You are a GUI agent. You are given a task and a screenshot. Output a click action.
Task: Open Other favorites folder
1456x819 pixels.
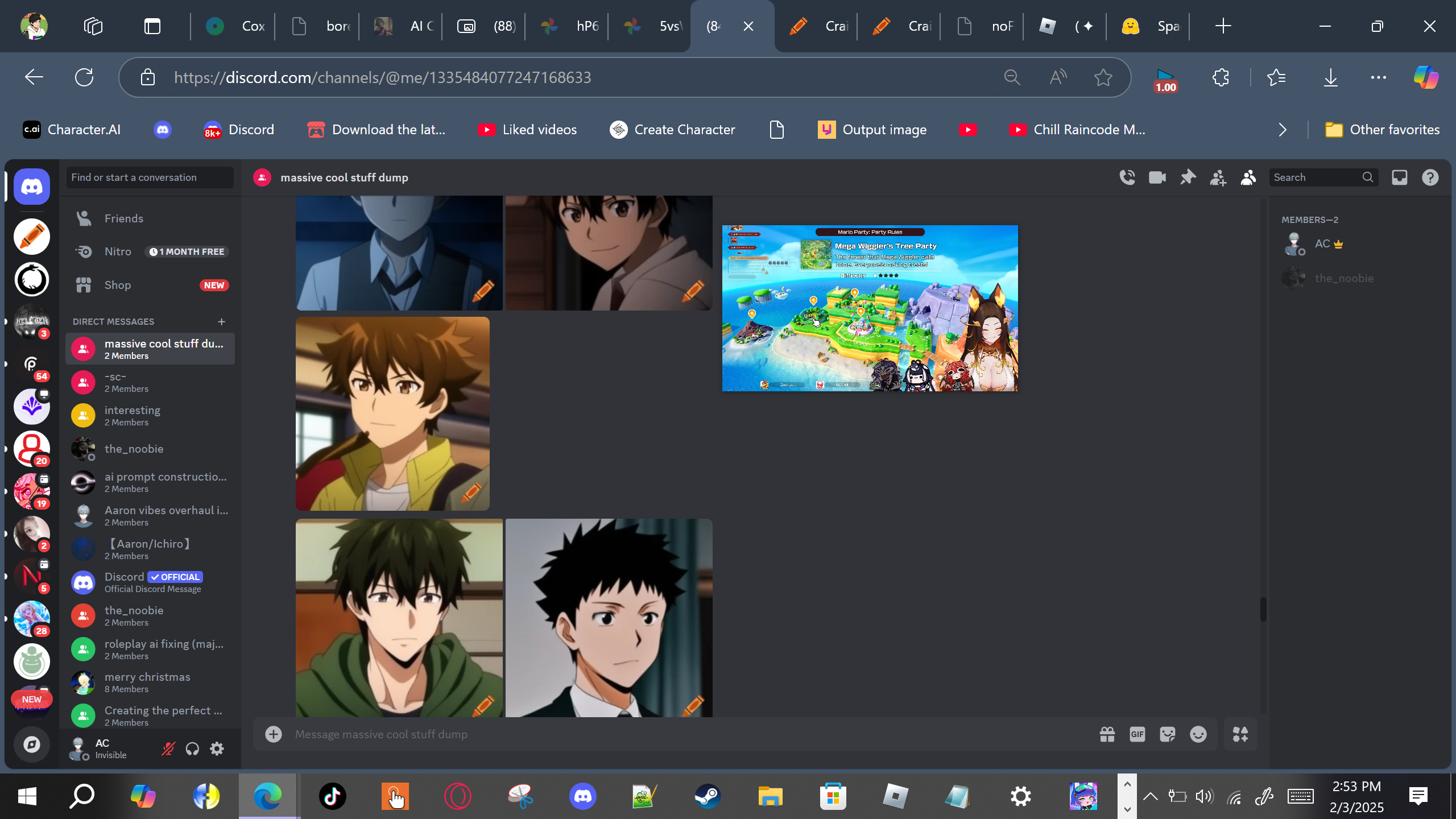coord(1382,130)
